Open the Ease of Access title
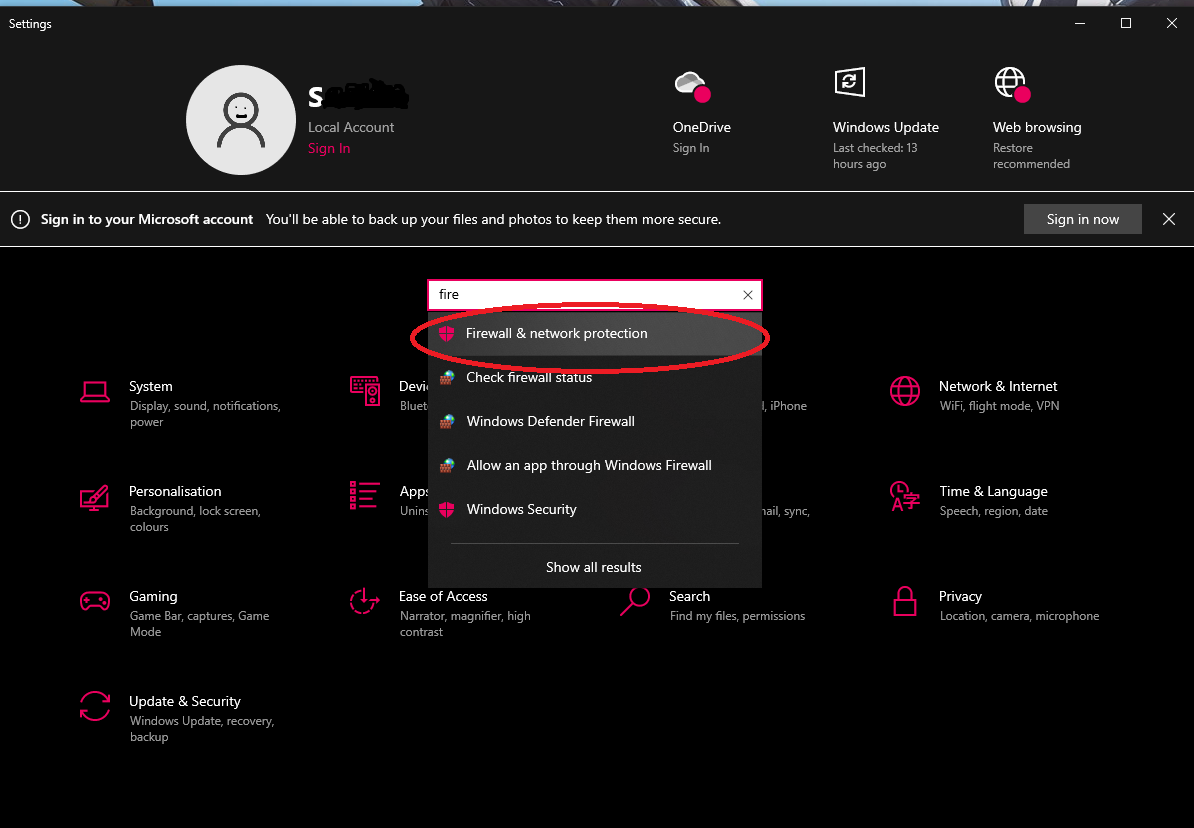 (x=443, y=596)
